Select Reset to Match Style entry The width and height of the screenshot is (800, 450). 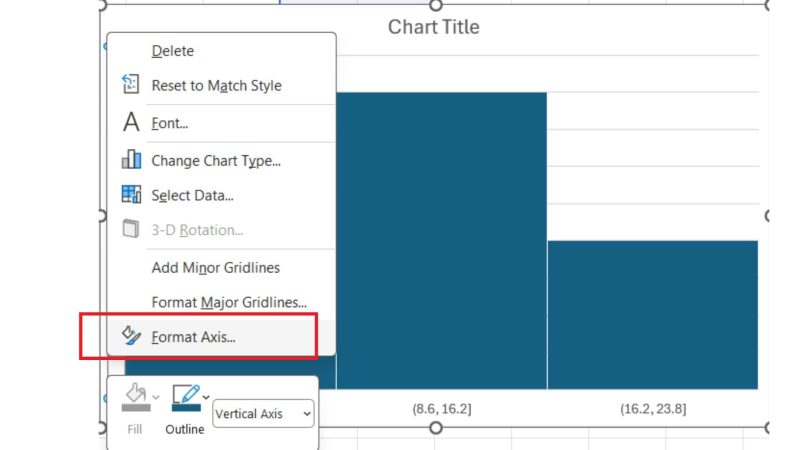221,85
